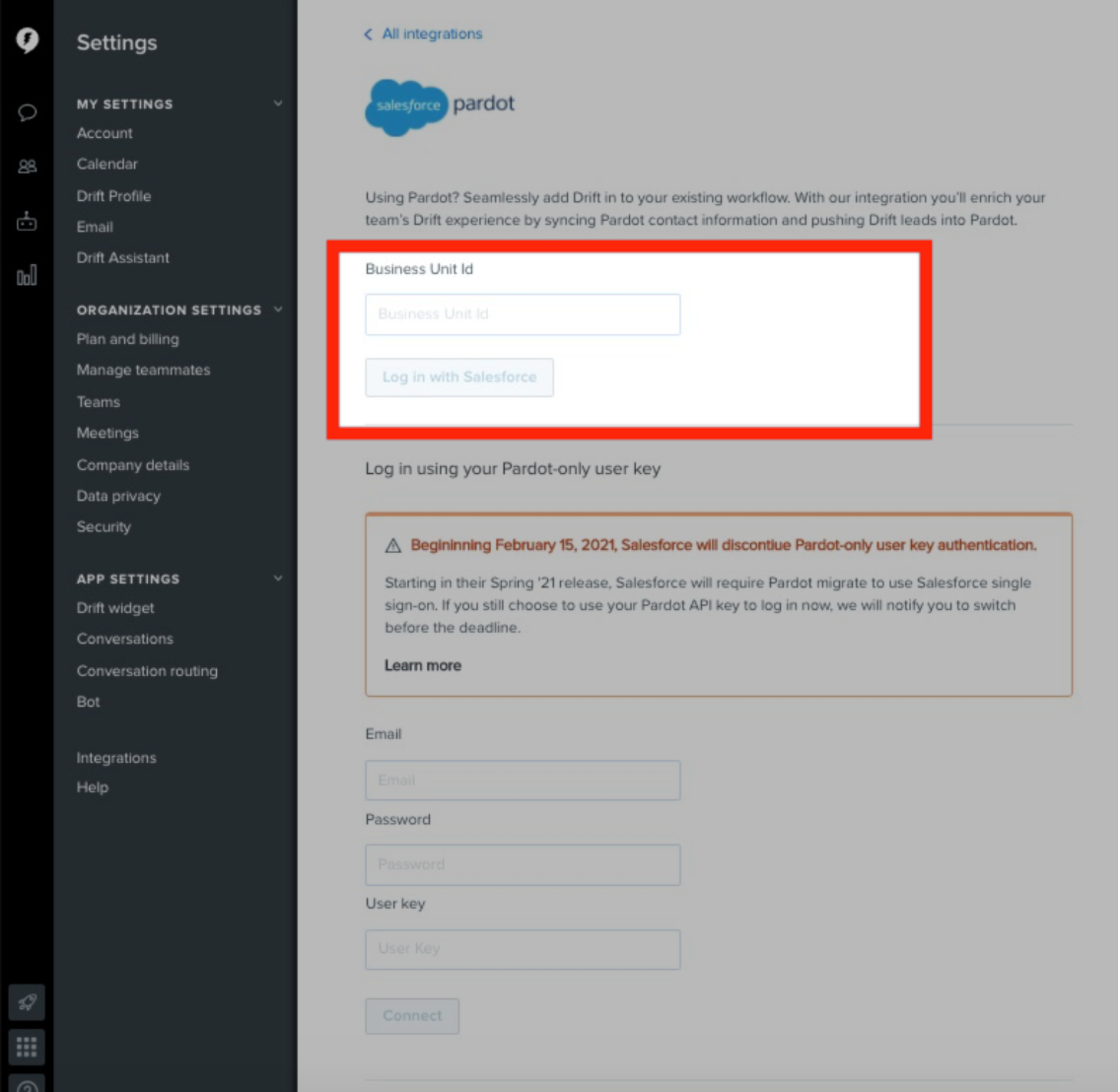This screenshot has width=1120, height=1092.
Task: Focus the Business Unit Id field
Action: [523, 314]
